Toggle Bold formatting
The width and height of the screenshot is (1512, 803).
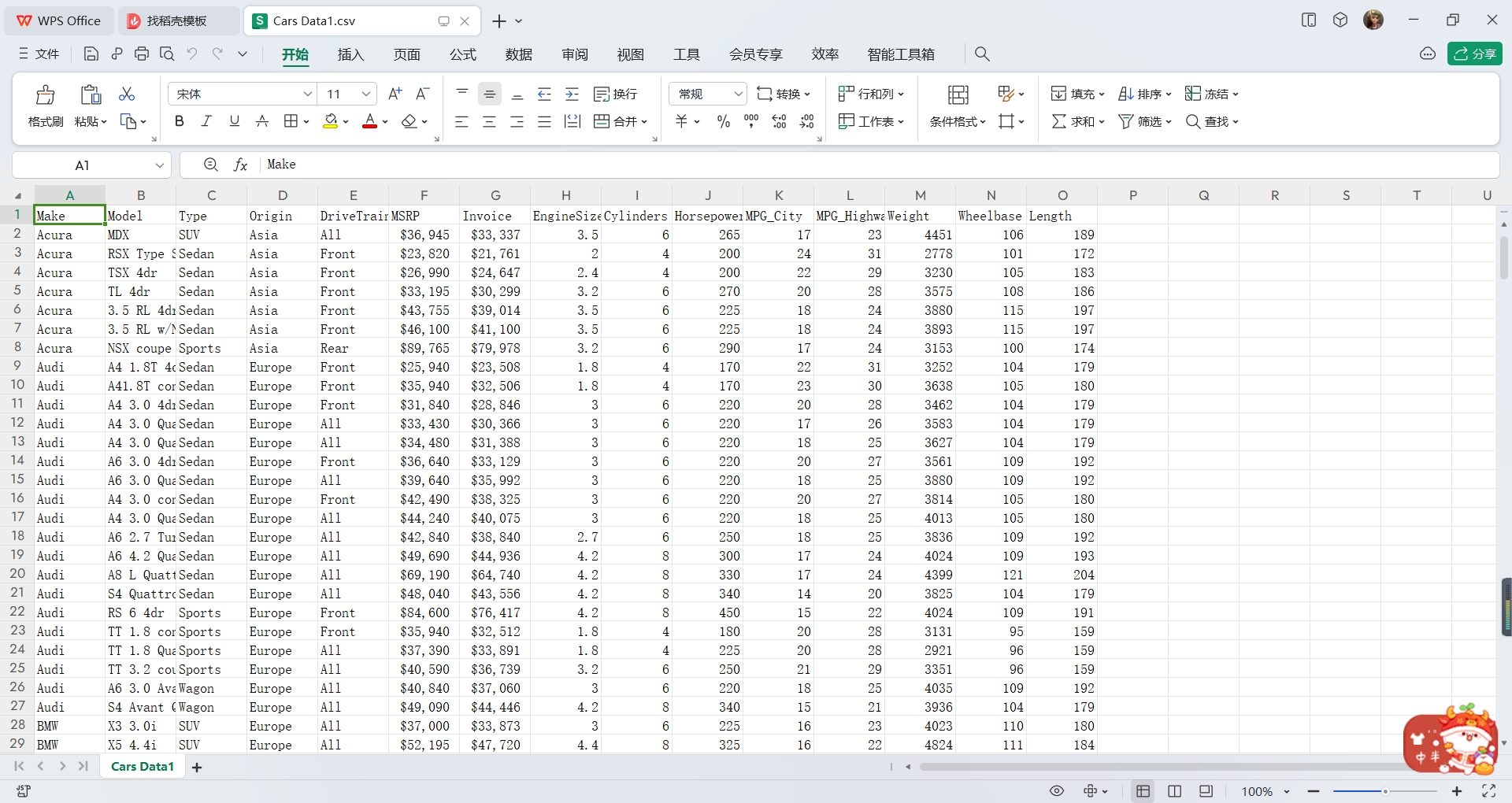pos(180,121)
